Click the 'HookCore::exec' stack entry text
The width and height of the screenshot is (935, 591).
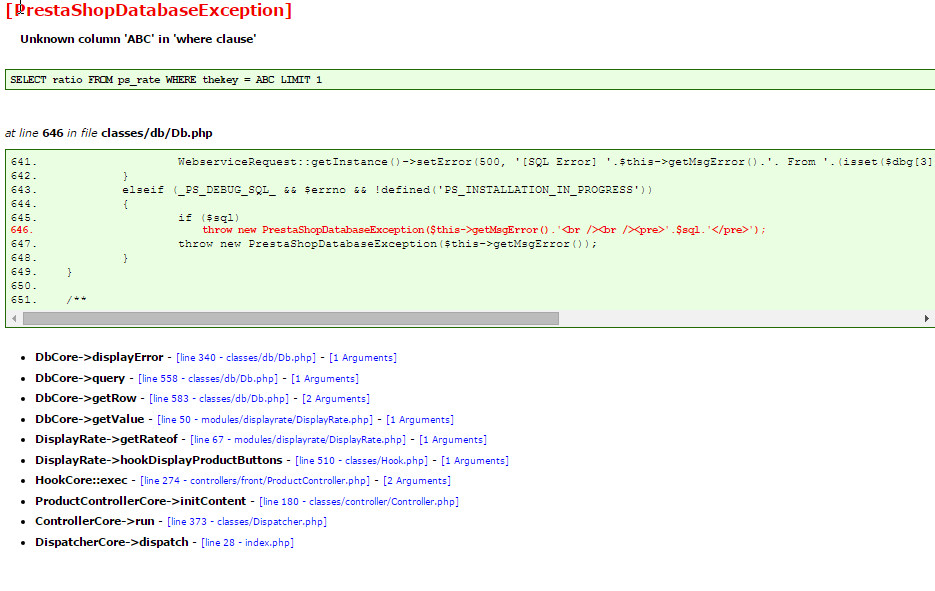pos(81,481)
